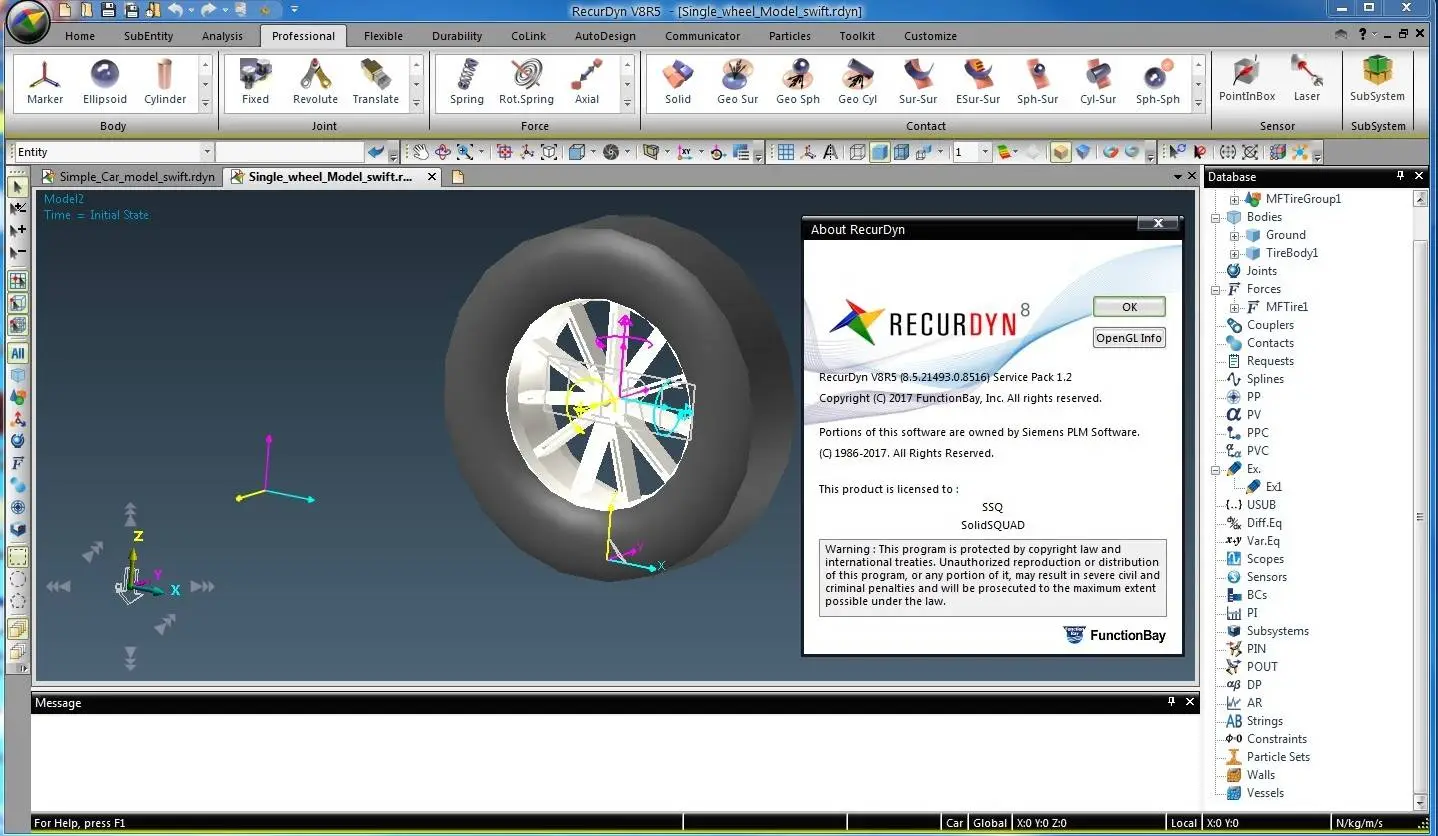Select Particle Sets in Database tree
The height and width of the screenshot is (836, 1438).
click(x=1278, y=757)
